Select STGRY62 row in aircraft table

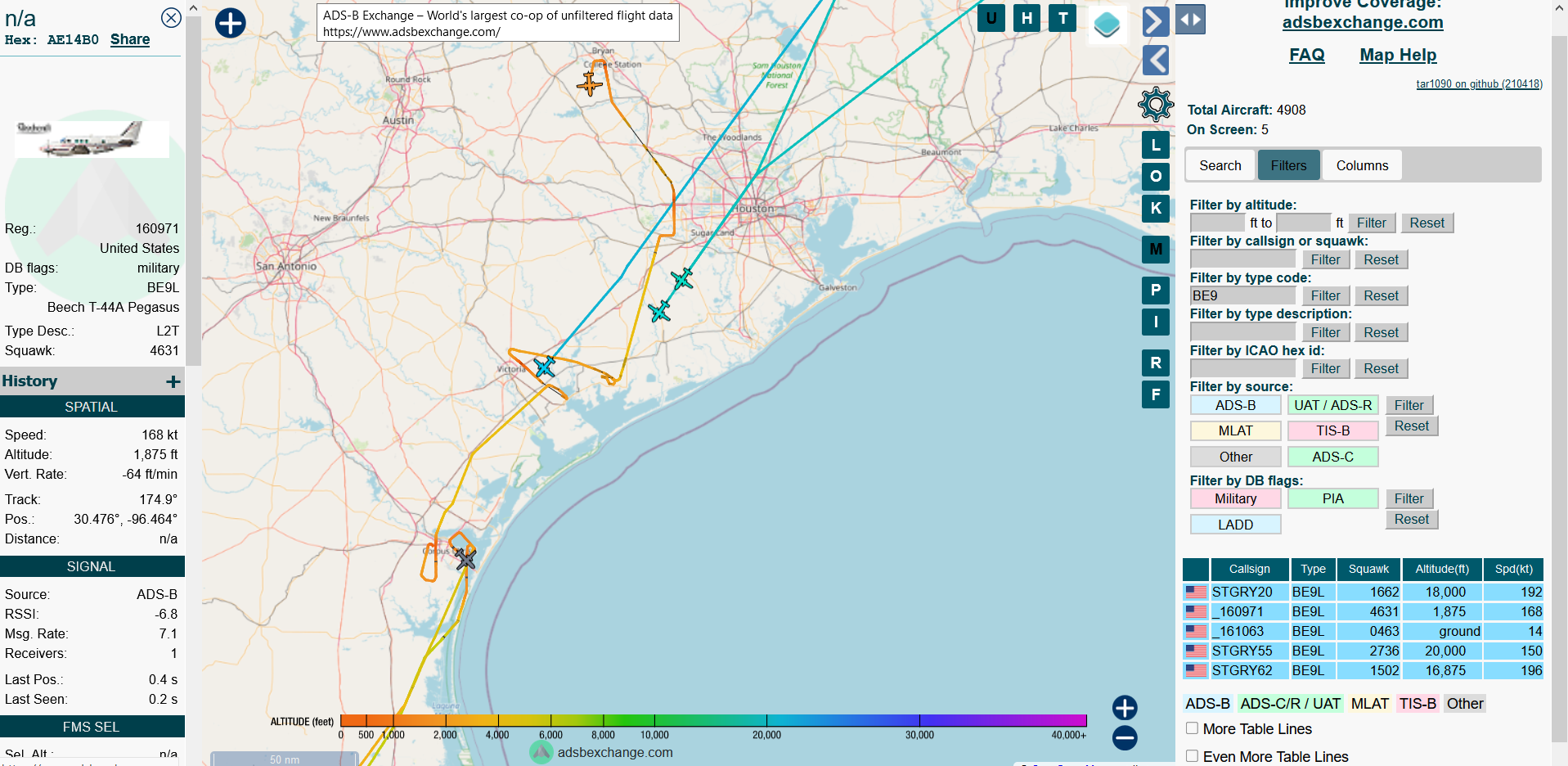[x=1363, y=670]
